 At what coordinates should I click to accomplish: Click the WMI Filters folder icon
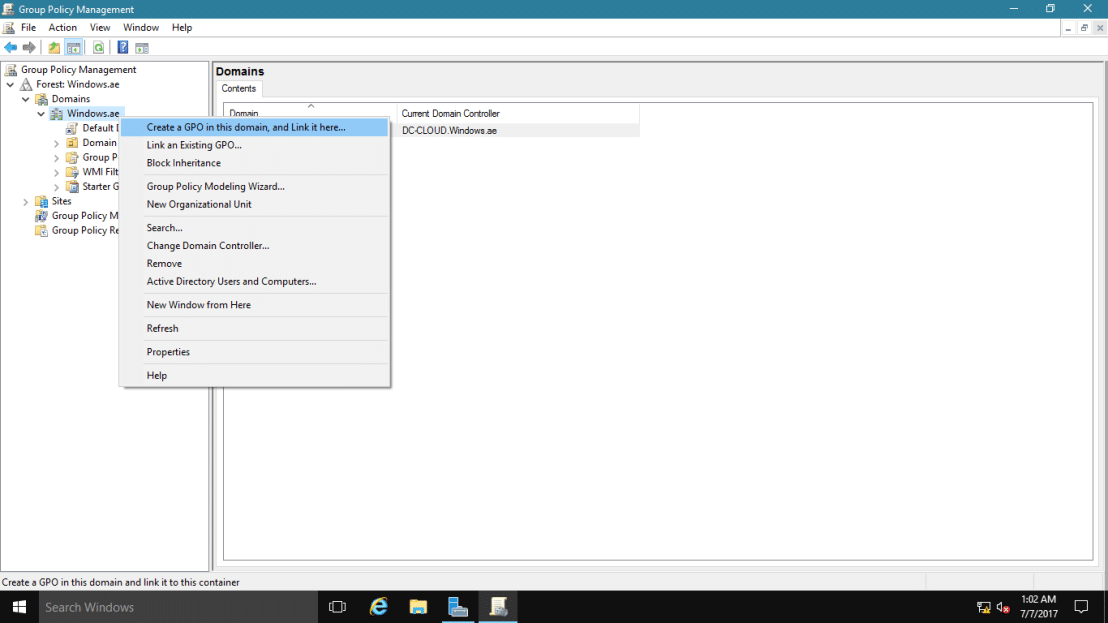(x=72, y=172)
